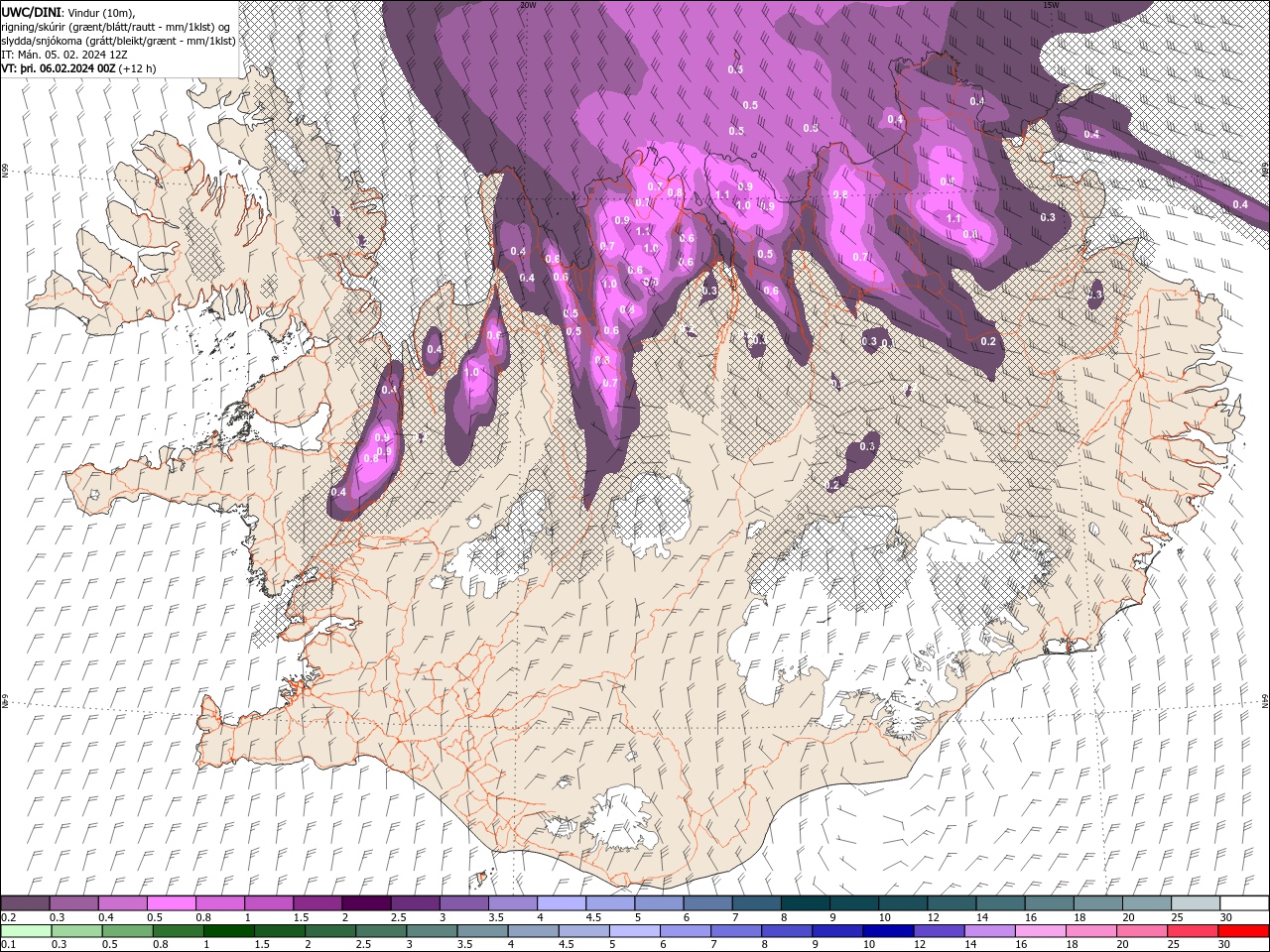
Task: Pick top-row dark teal swatch between 9 and 10
Action: coord(852,903)
